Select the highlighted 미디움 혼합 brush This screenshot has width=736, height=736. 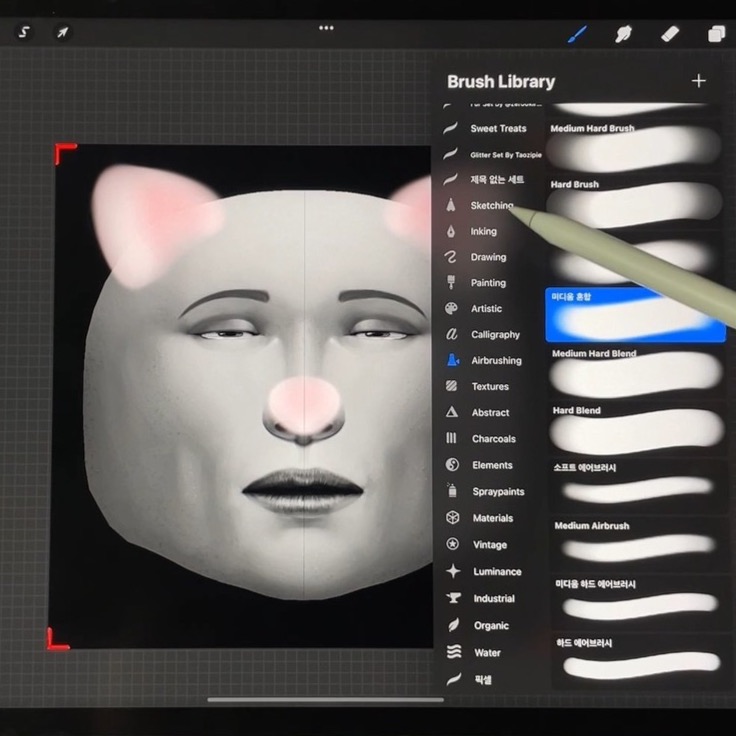point(635,314)
